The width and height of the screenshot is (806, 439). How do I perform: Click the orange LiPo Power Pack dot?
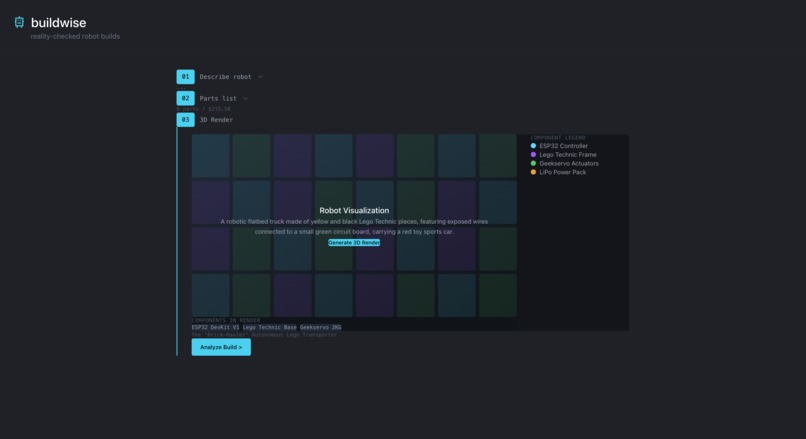(x=533, y=172)
